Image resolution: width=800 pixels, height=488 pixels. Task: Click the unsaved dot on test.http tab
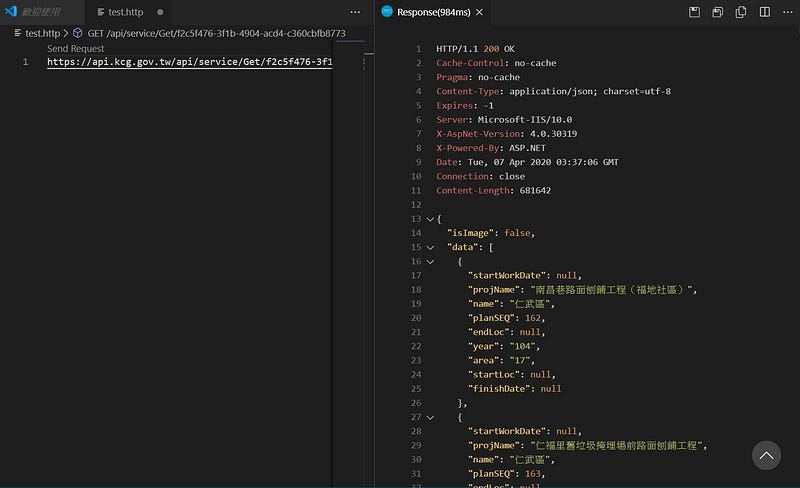pos(160,12)
